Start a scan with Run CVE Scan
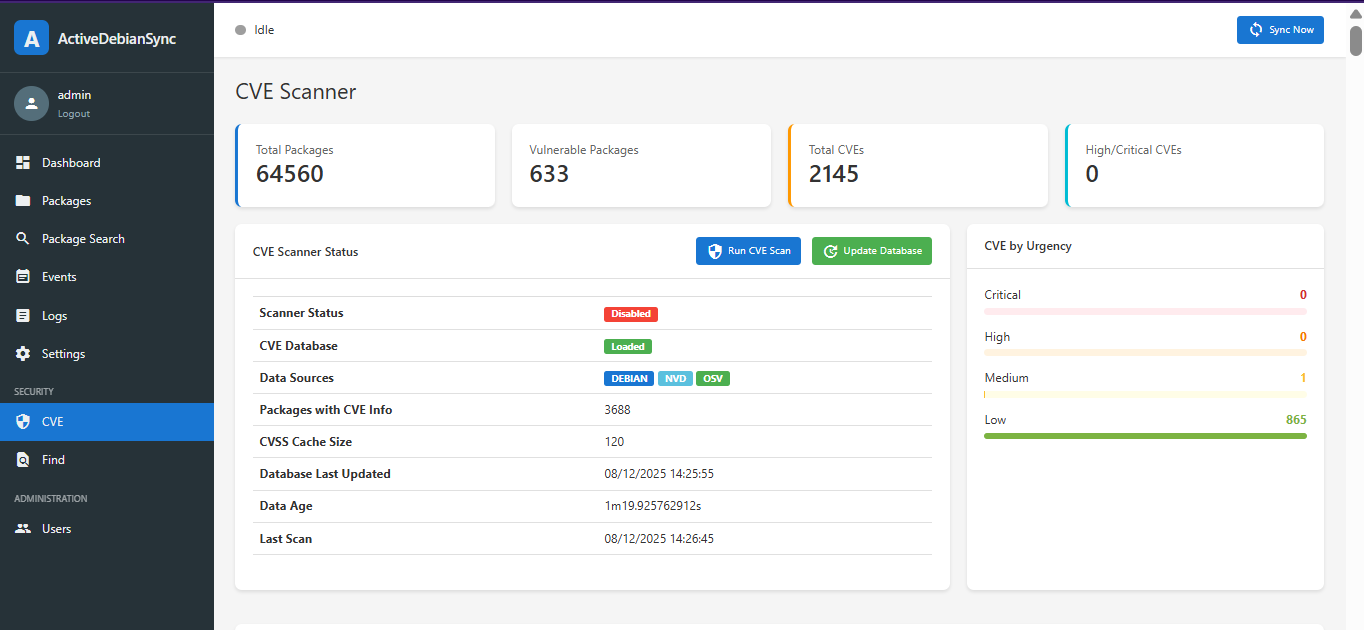This screenshot has width=1364, height=630. pos(748,251)
